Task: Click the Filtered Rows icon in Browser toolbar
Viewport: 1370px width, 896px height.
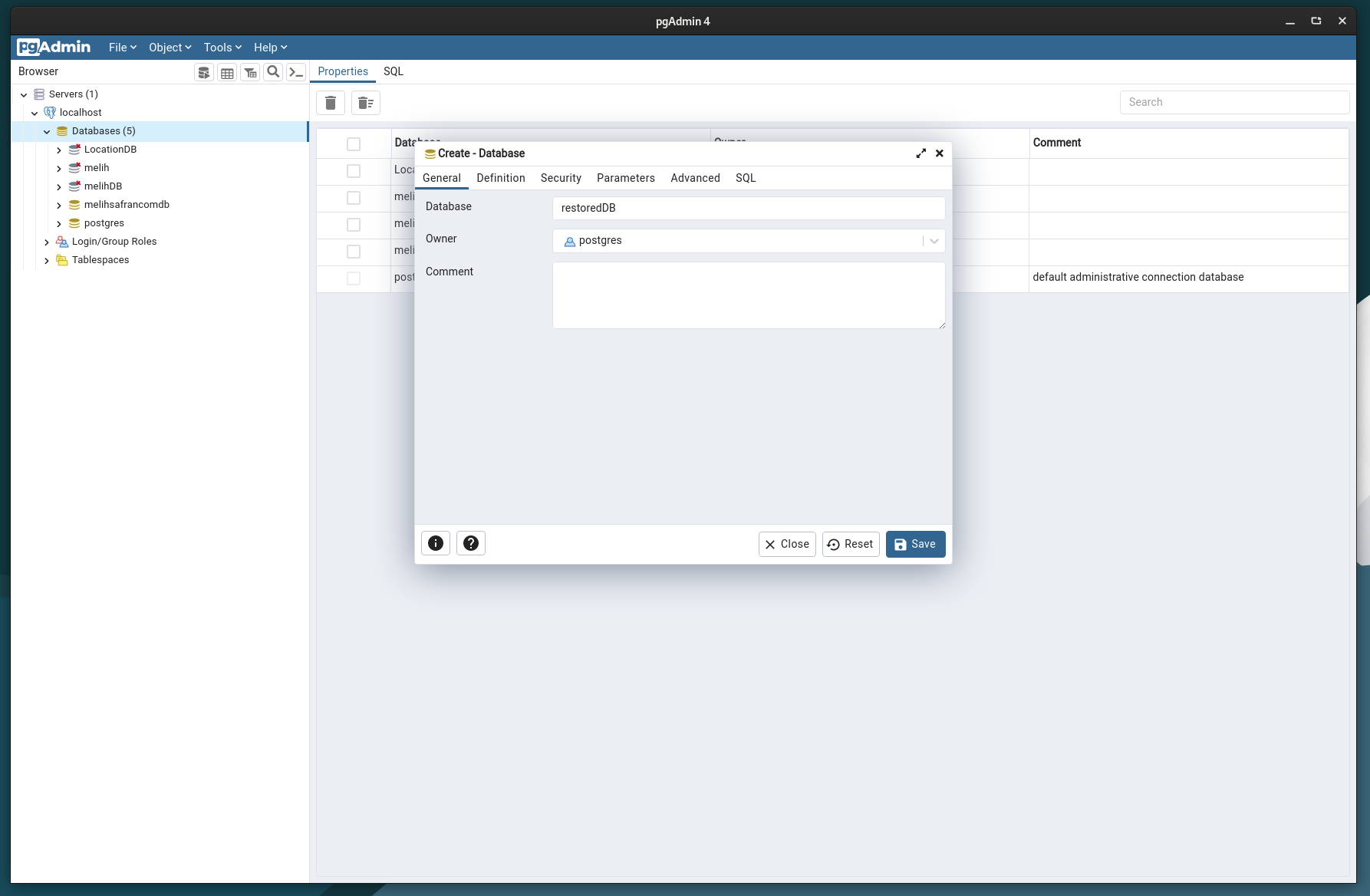Action: (250, 72)
